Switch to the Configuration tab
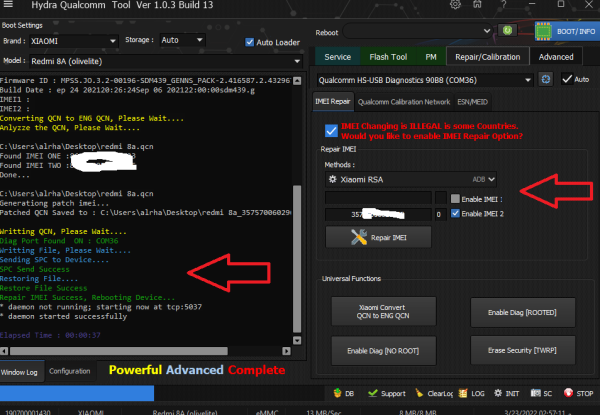This screenshot has height=415, width=600. [x=70, y=371]
